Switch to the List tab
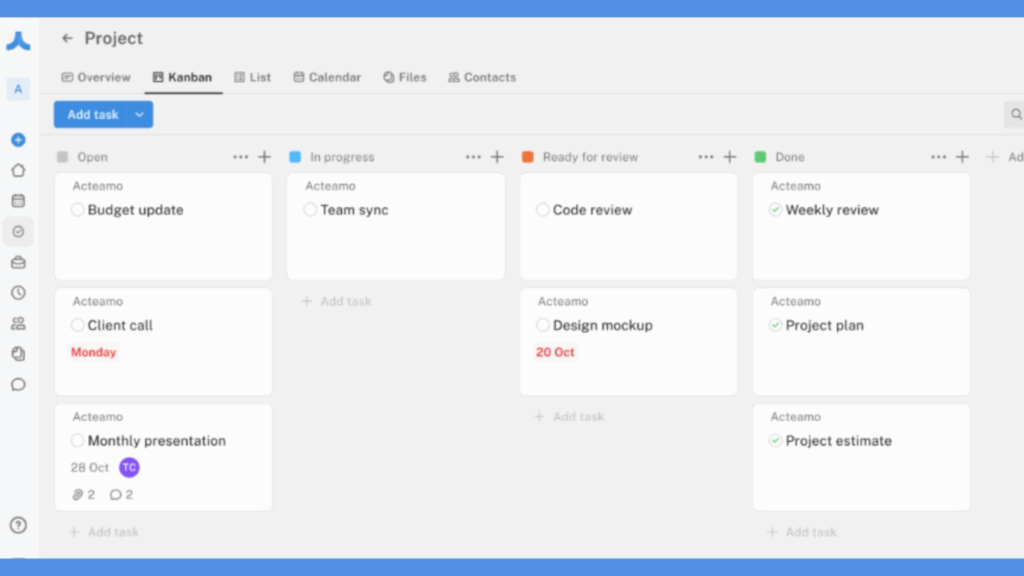The width and height of the screenshot is (1024, 576). [252, 77]
